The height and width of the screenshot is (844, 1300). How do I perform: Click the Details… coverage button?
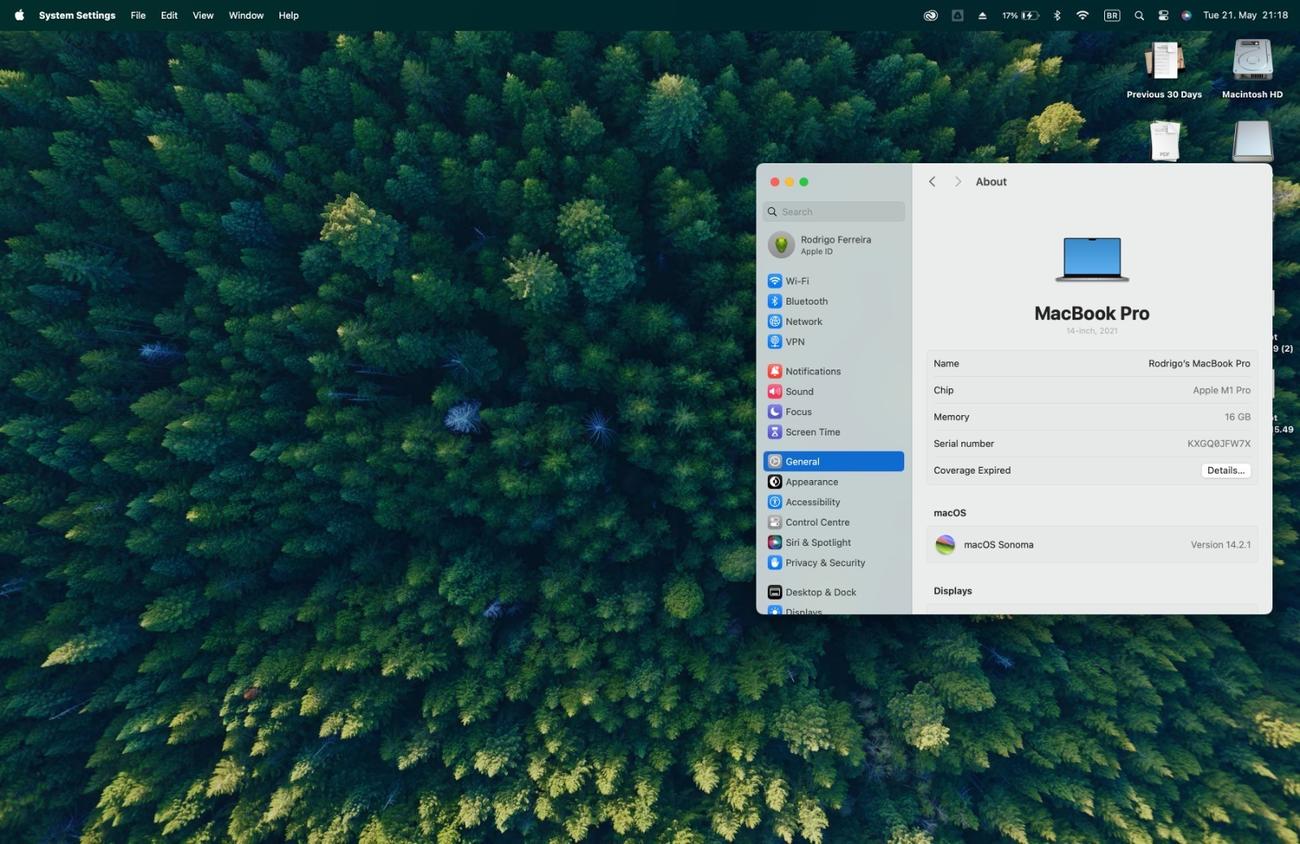coord(1225,470)
